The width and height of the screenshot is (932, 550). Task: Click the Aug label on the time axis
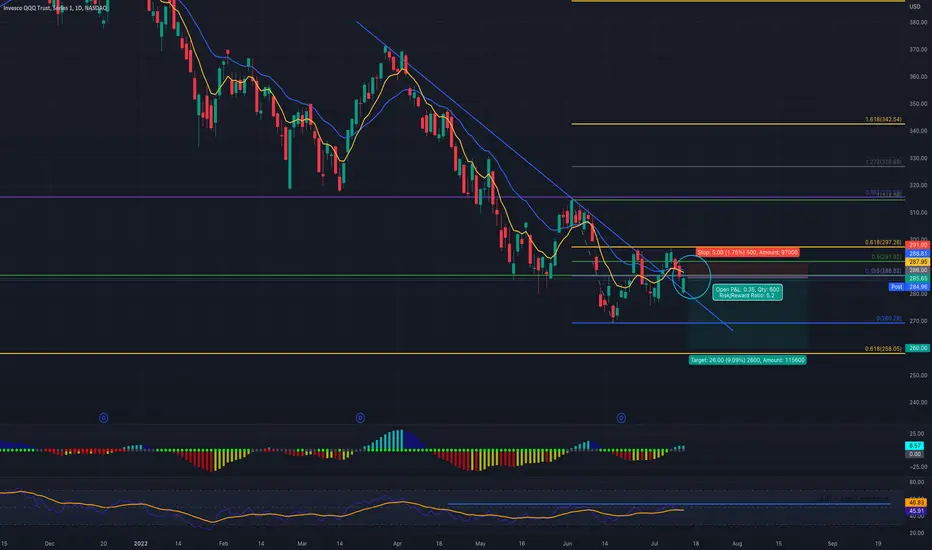coord(737,543)
